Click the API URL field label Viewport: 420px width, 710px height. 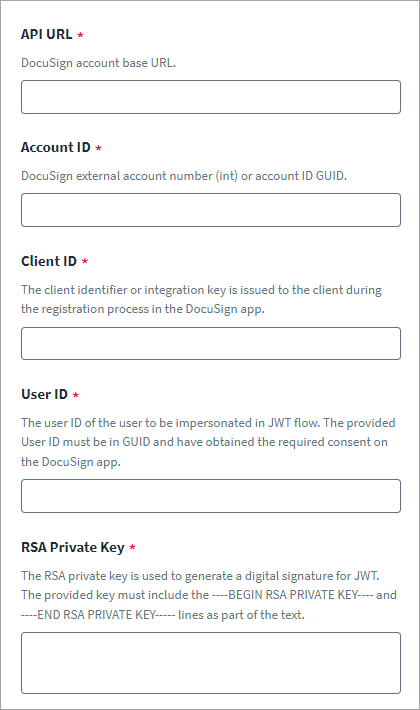click(x=47, y=34)
